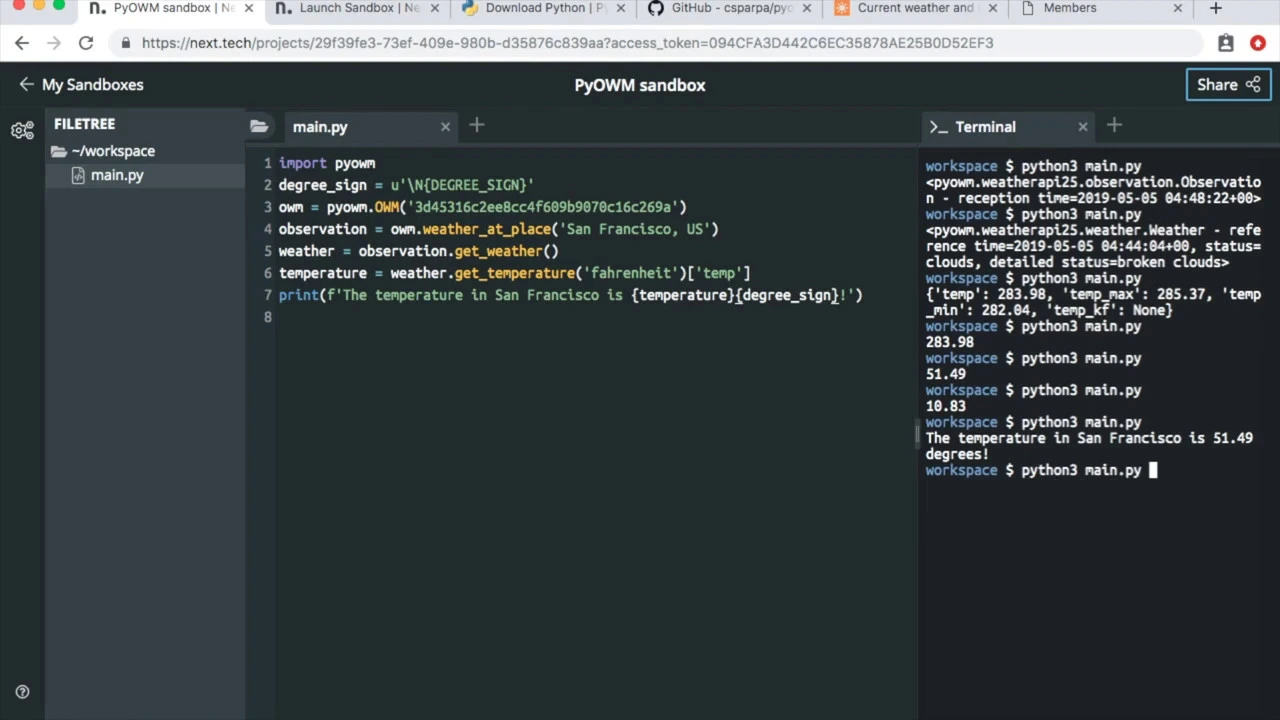Go back using My Sandboxes arrow
The image size is (1280, 720).
click(26, 85)
